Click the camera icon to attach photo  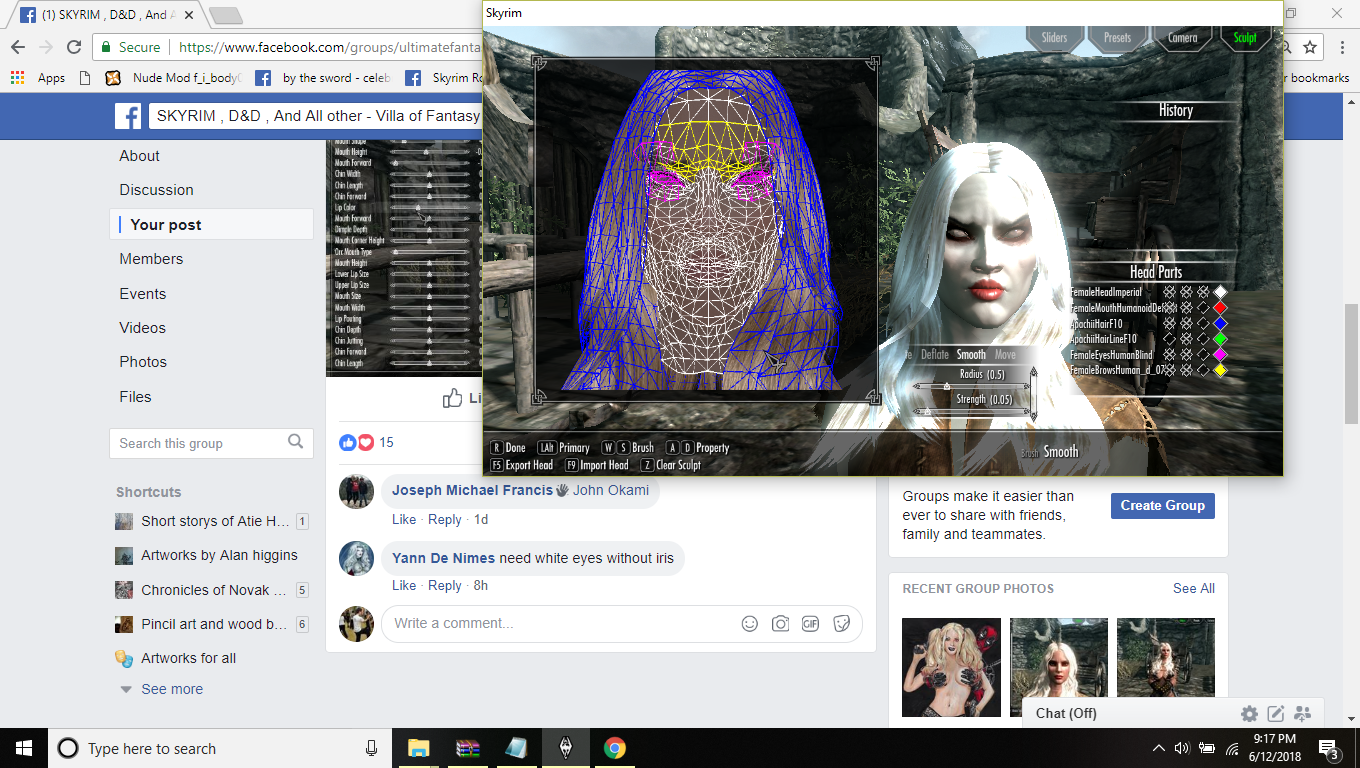click(780, 623)
